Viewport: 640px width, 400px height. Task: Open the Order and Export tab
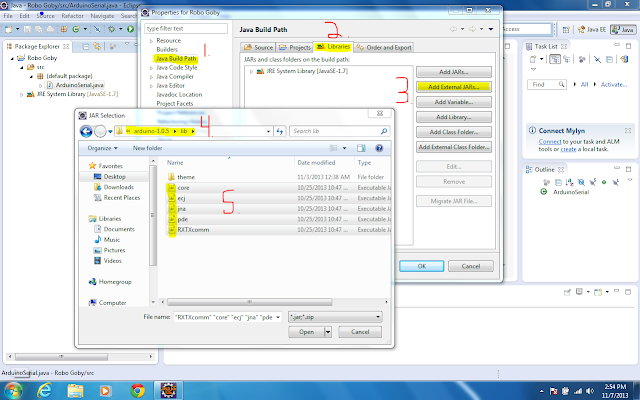pyautogui.click(x=384, y=47)
